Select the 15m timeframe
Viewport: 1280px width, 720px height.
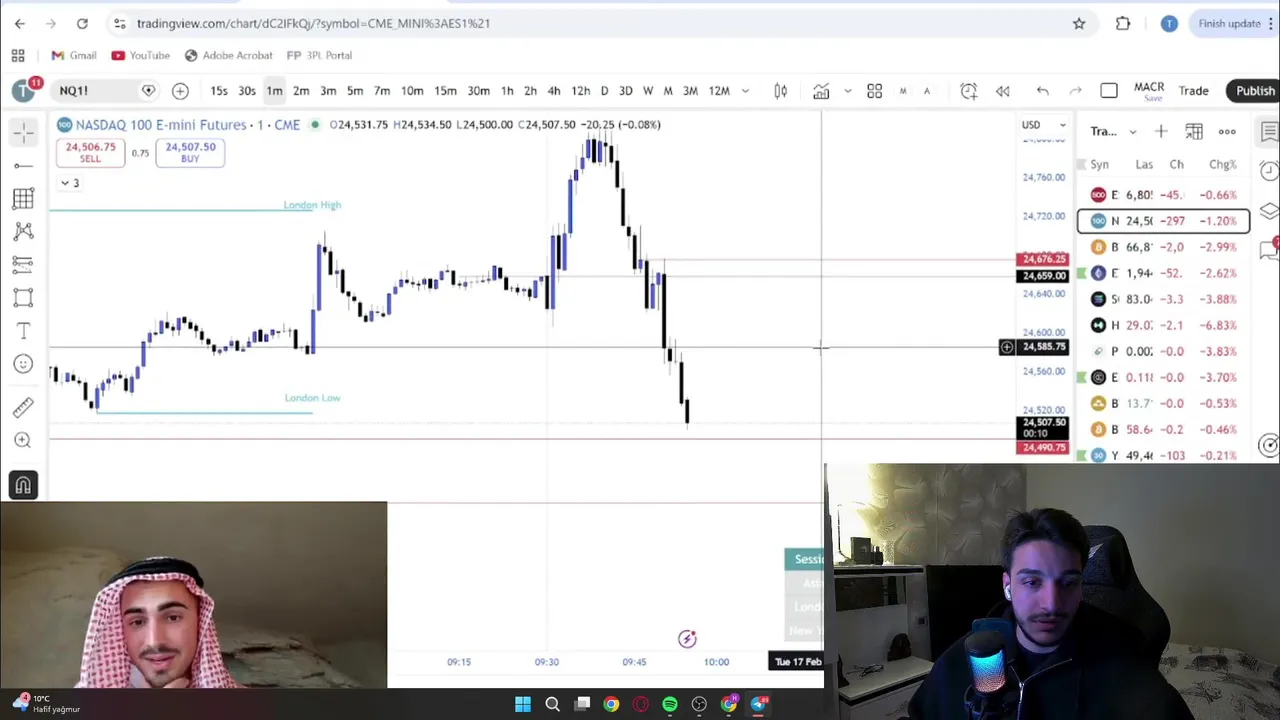click(445, 91)
